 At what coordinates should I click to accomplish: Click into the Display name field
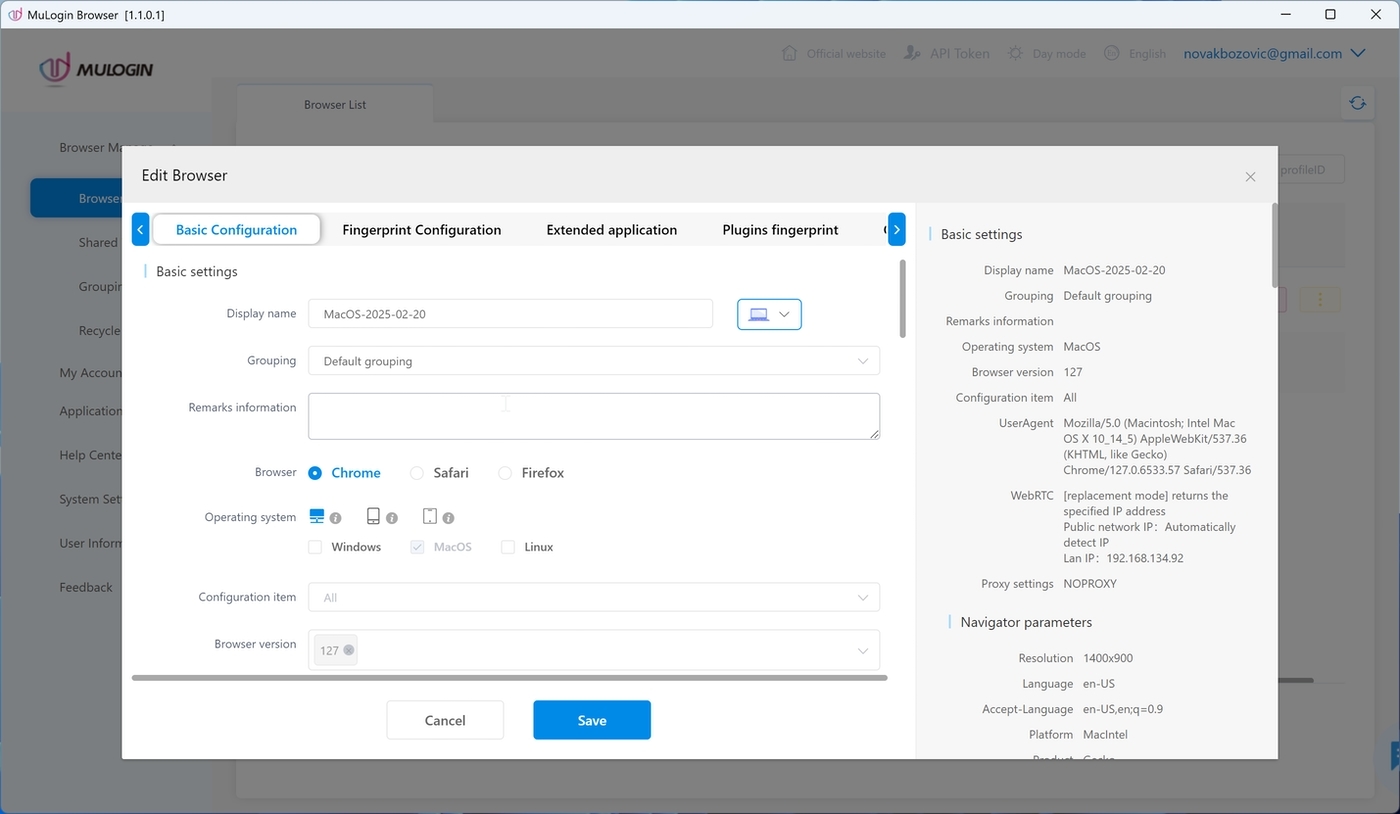[x=510, y=314]
